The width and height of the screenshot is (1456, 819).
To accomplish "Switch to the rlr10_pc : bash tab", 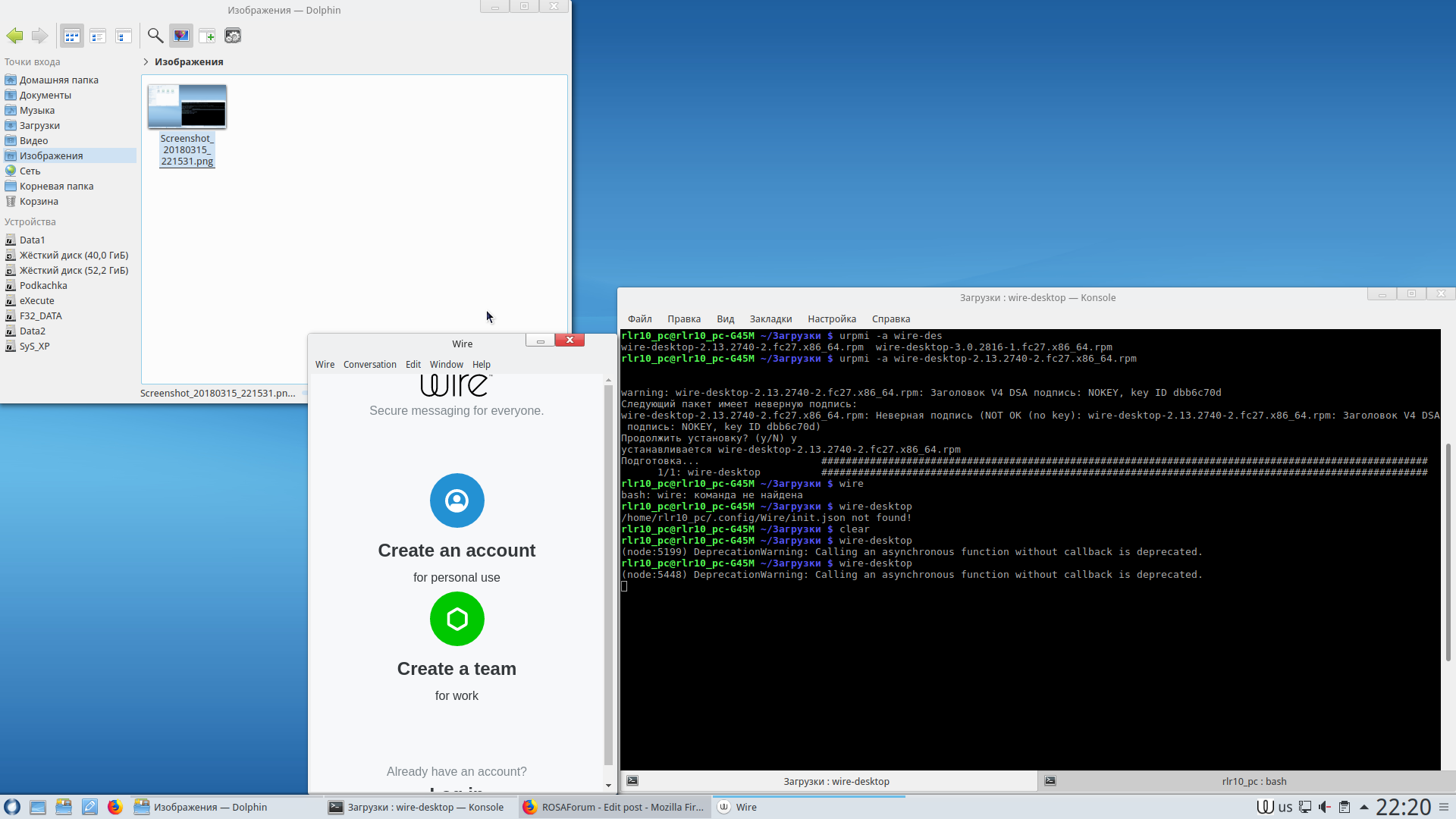I will tap(1254, 781).
